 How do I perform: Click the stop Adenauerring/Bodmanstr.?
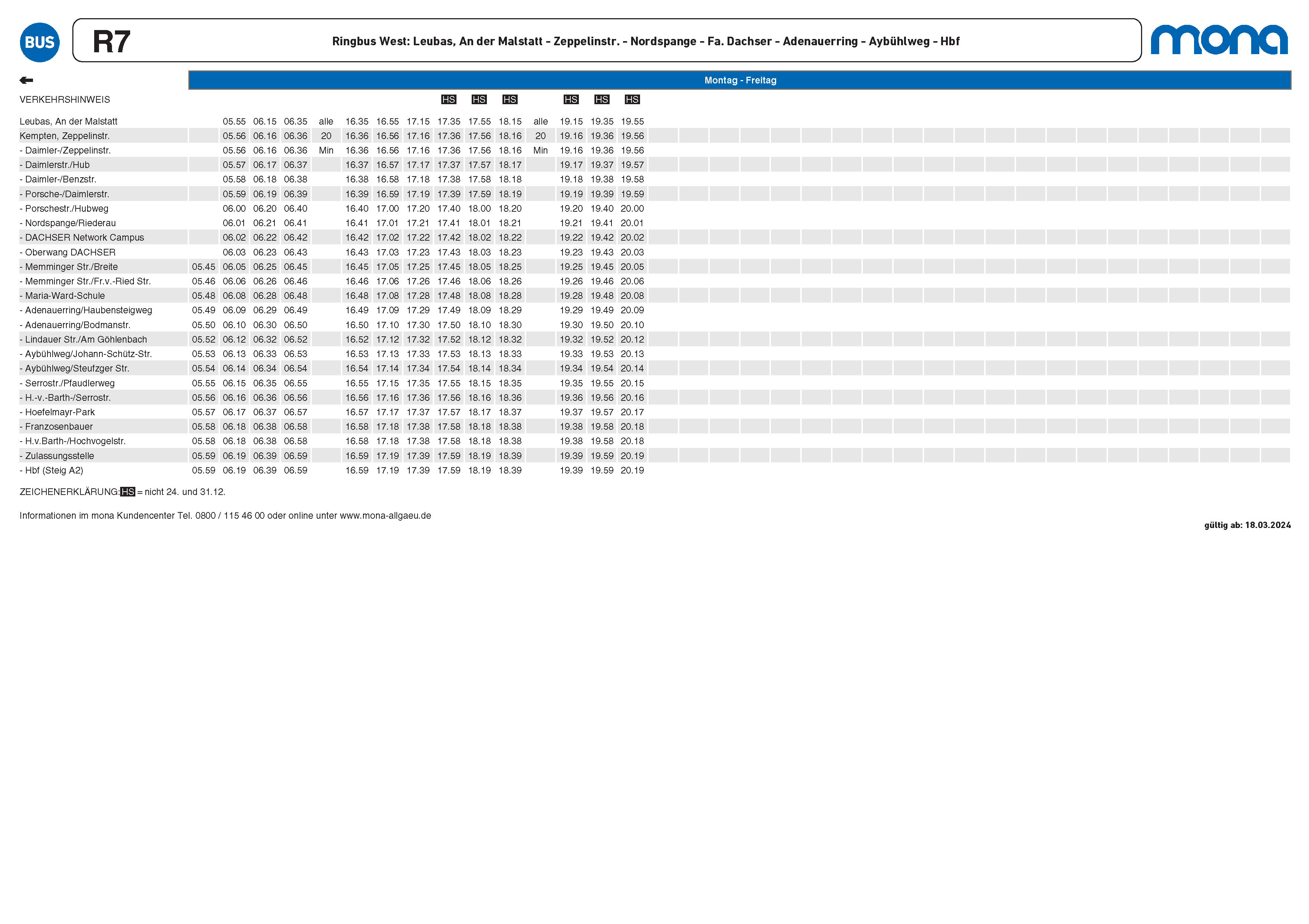point(75,325)
